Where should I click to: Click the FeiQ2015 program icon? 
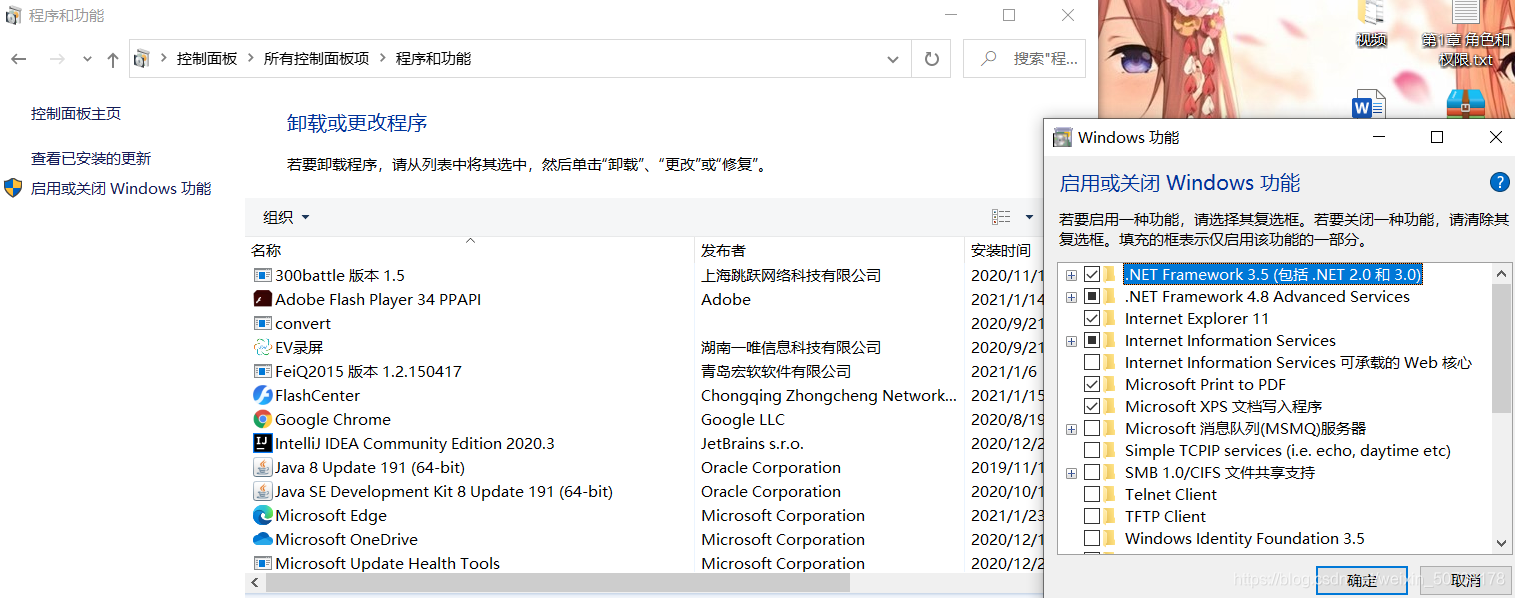point(263,371)
